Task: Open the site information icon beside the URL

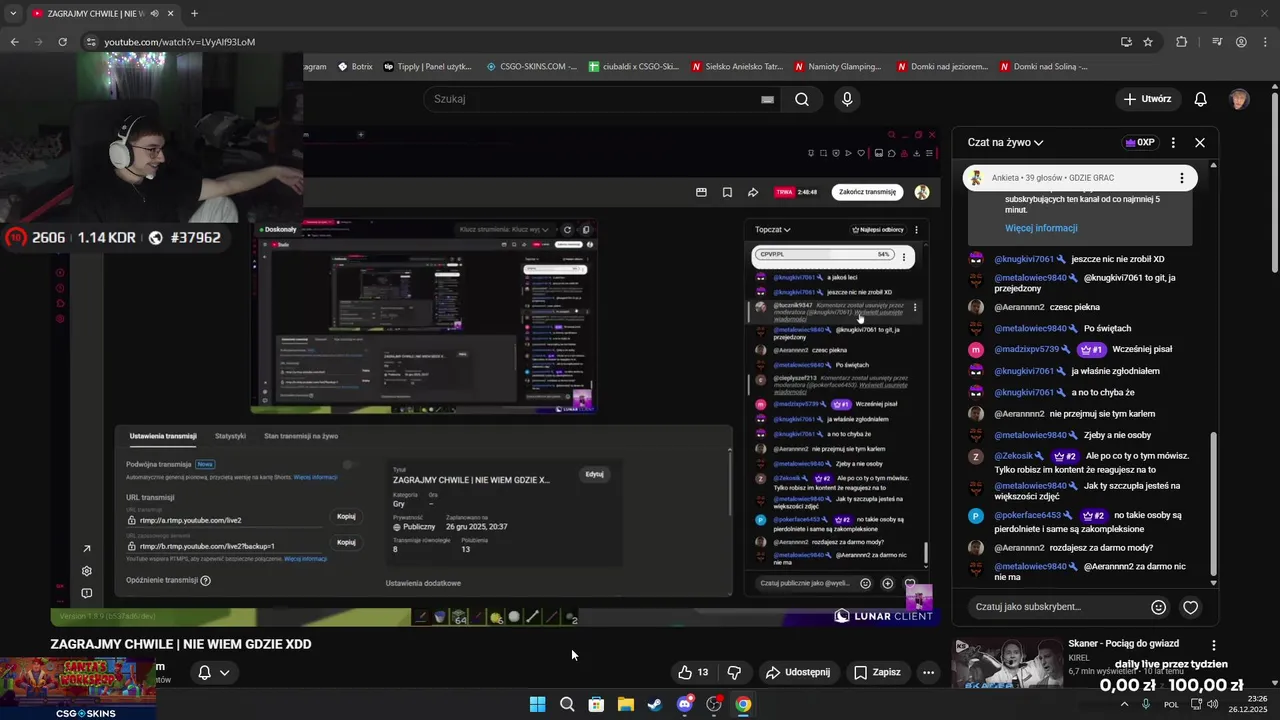Action: [x=91, y=42]
